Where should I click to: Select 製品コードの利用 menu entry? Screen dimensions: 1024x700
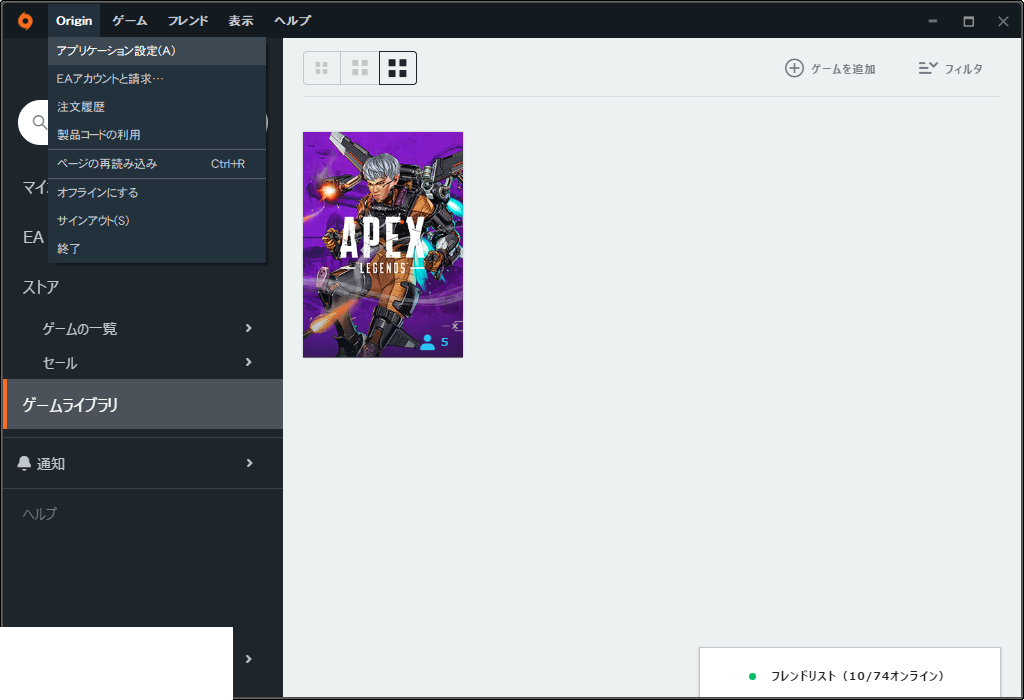click(157, 135)
